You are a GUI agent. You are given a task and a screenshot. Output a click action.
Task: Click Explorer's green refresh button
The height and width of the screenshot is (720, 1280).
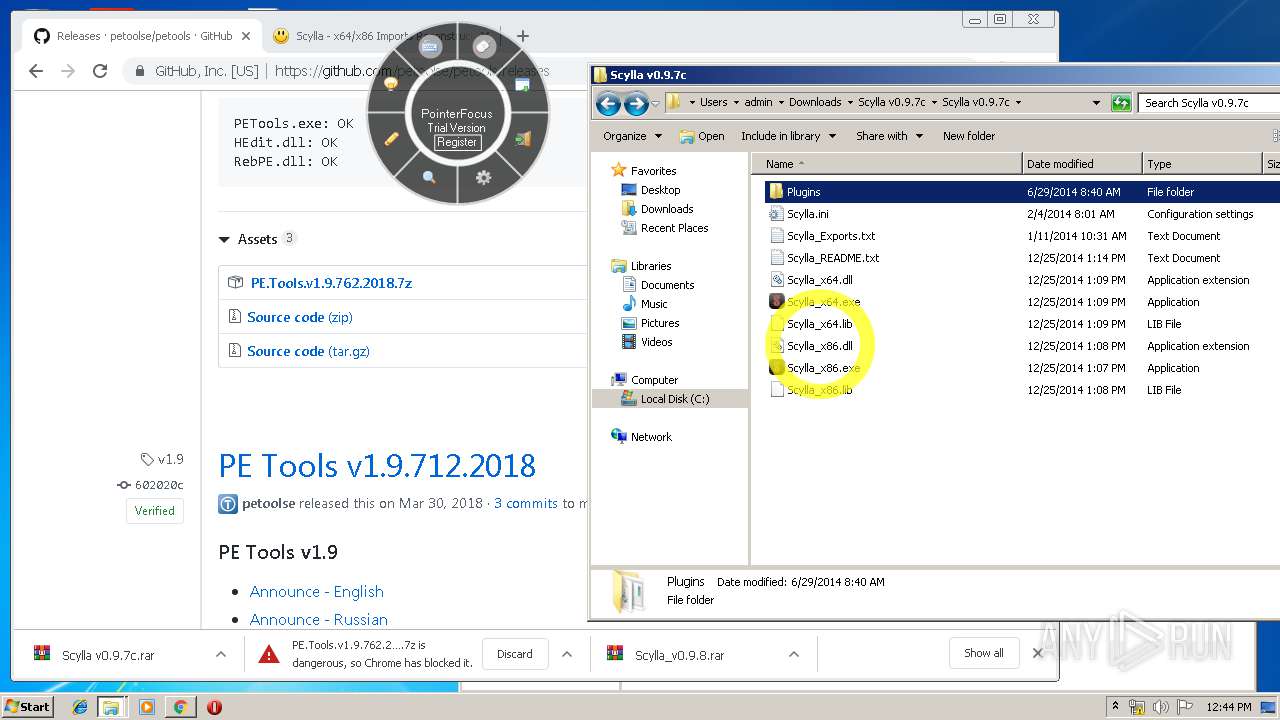tap(1121, 102)
